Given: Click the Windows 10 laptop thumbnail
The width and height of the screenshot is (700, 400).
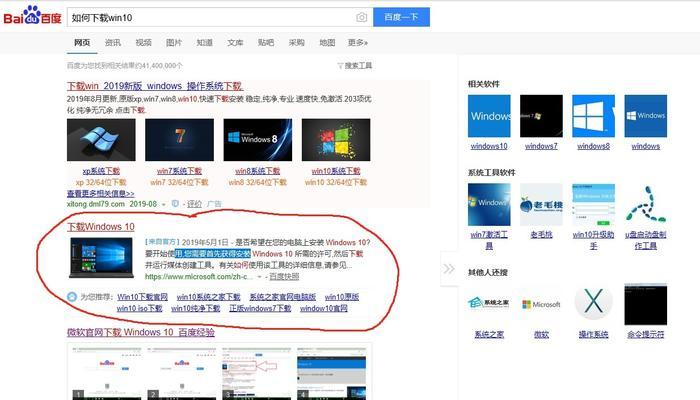Looking at the screenshot, I should [101, 258].
